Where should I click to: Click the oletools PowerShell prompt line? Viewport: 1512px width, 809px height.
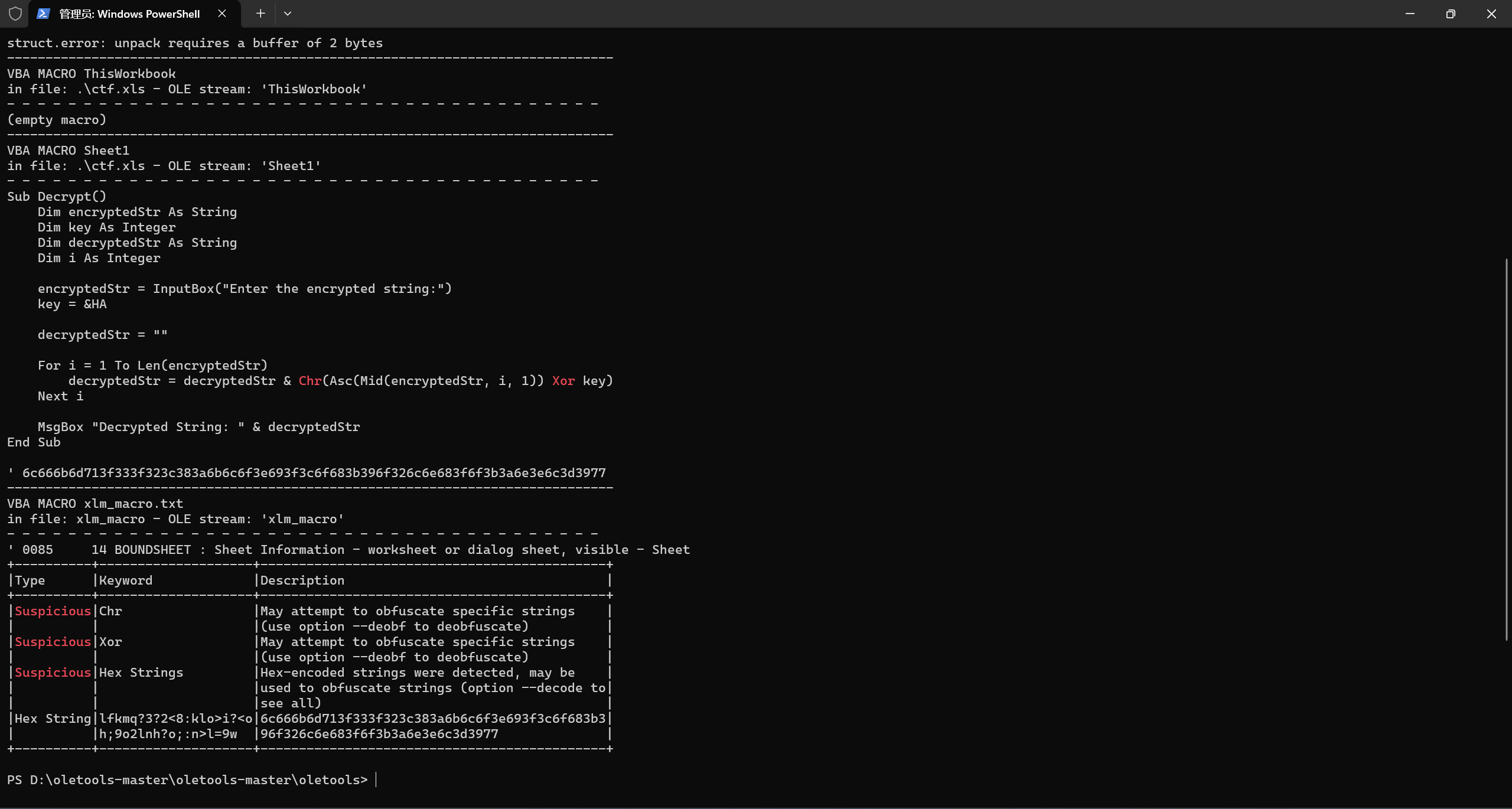(187, 779)
